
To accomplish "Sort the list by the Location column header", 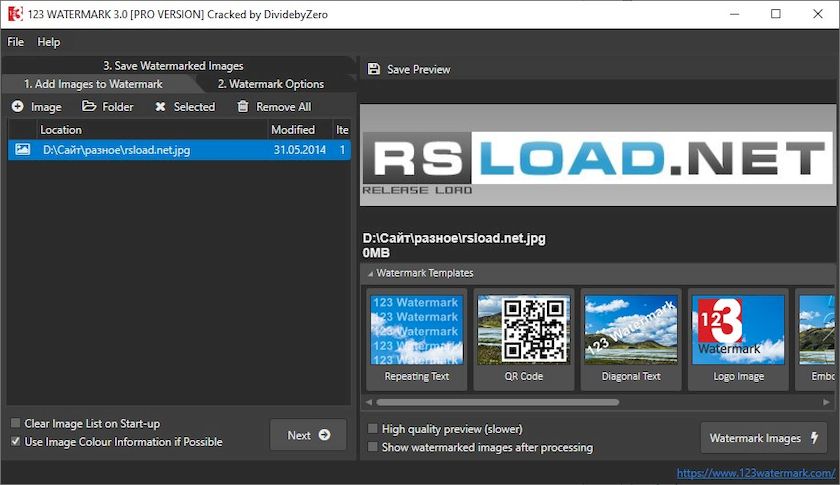I will tap(61, 130).
